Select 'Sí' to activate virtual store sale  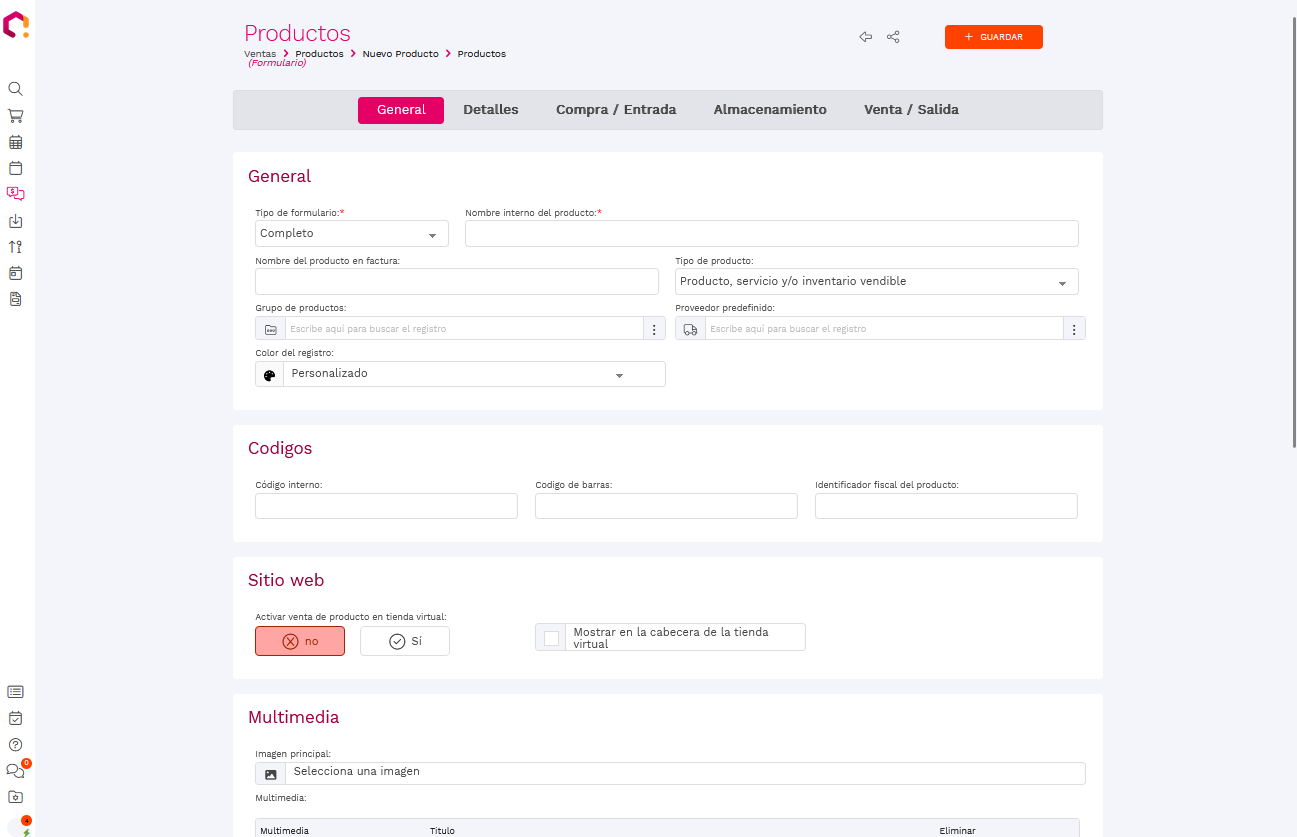click(405, 641)
